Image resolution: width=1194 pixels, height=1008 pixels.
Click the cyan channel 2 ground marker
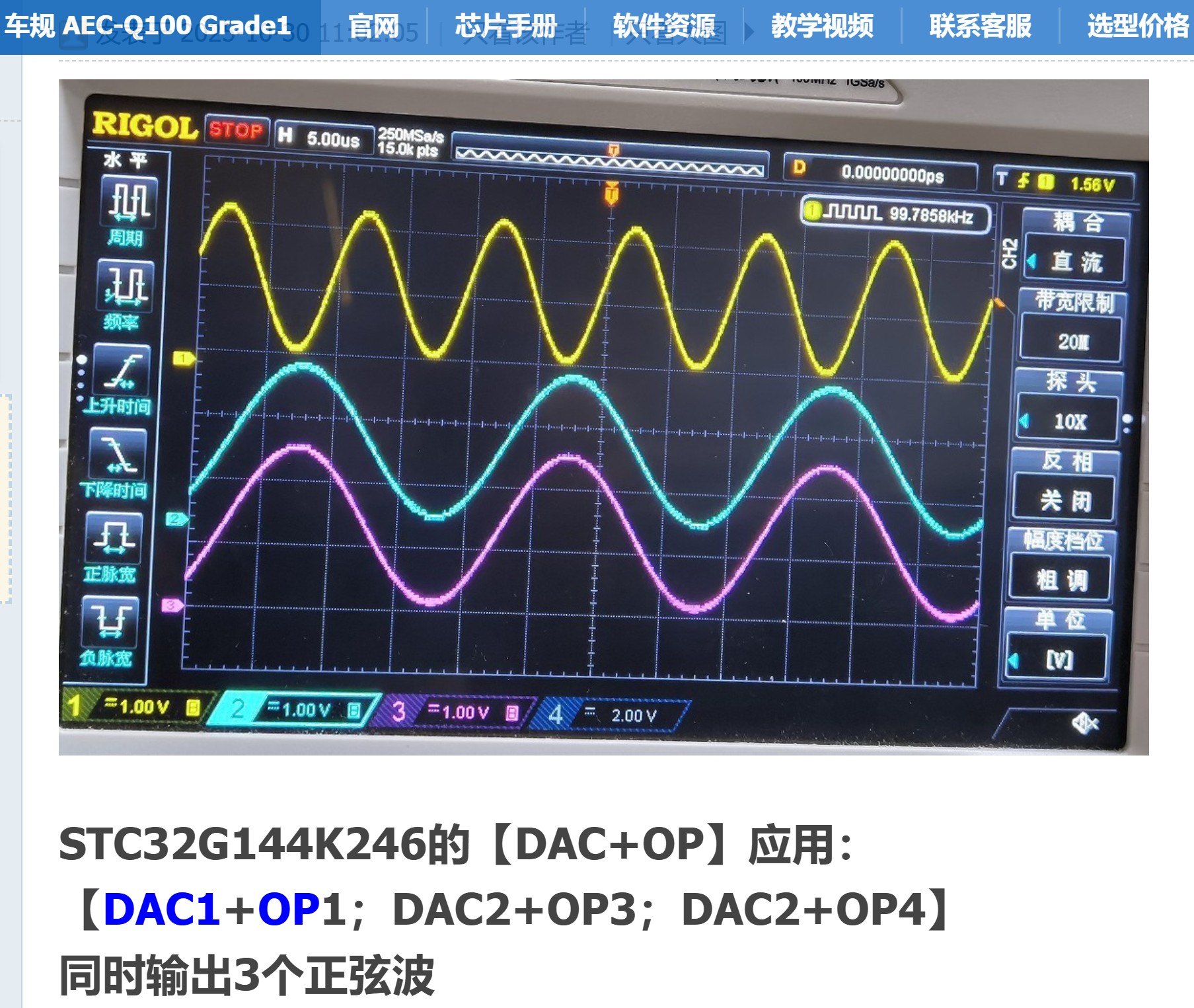click(176, 519)
